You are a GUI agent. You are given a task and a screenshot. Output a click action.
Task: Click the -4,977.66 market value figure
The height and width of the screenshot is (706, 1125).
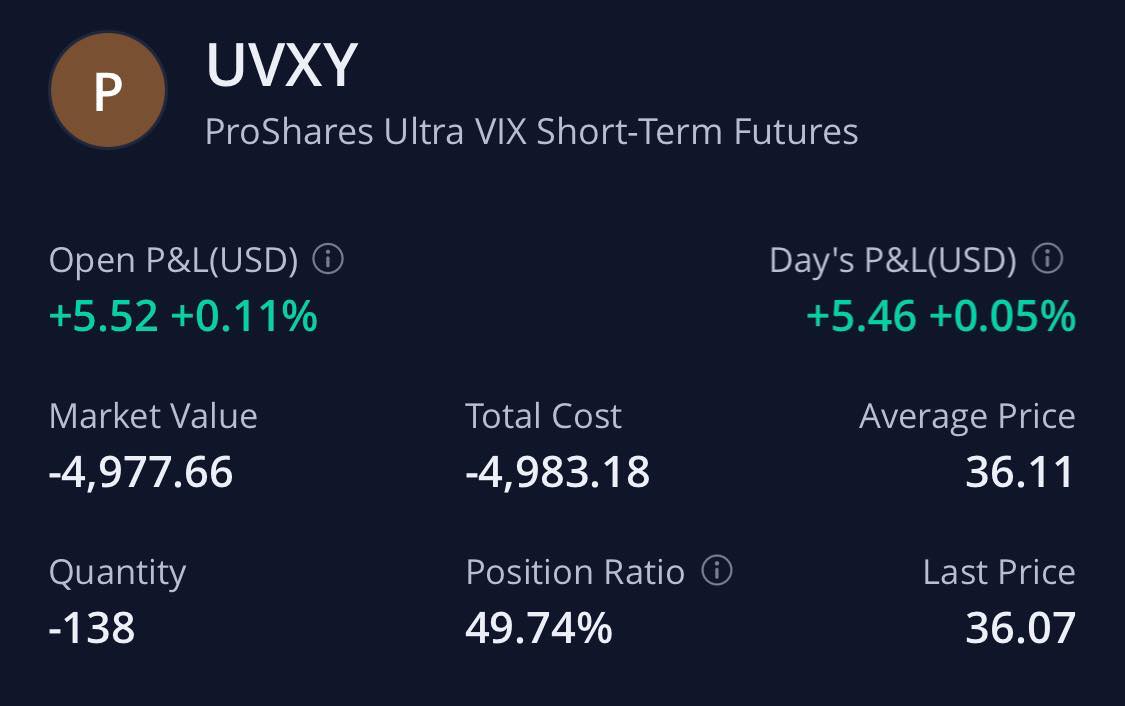pos(141,472)
